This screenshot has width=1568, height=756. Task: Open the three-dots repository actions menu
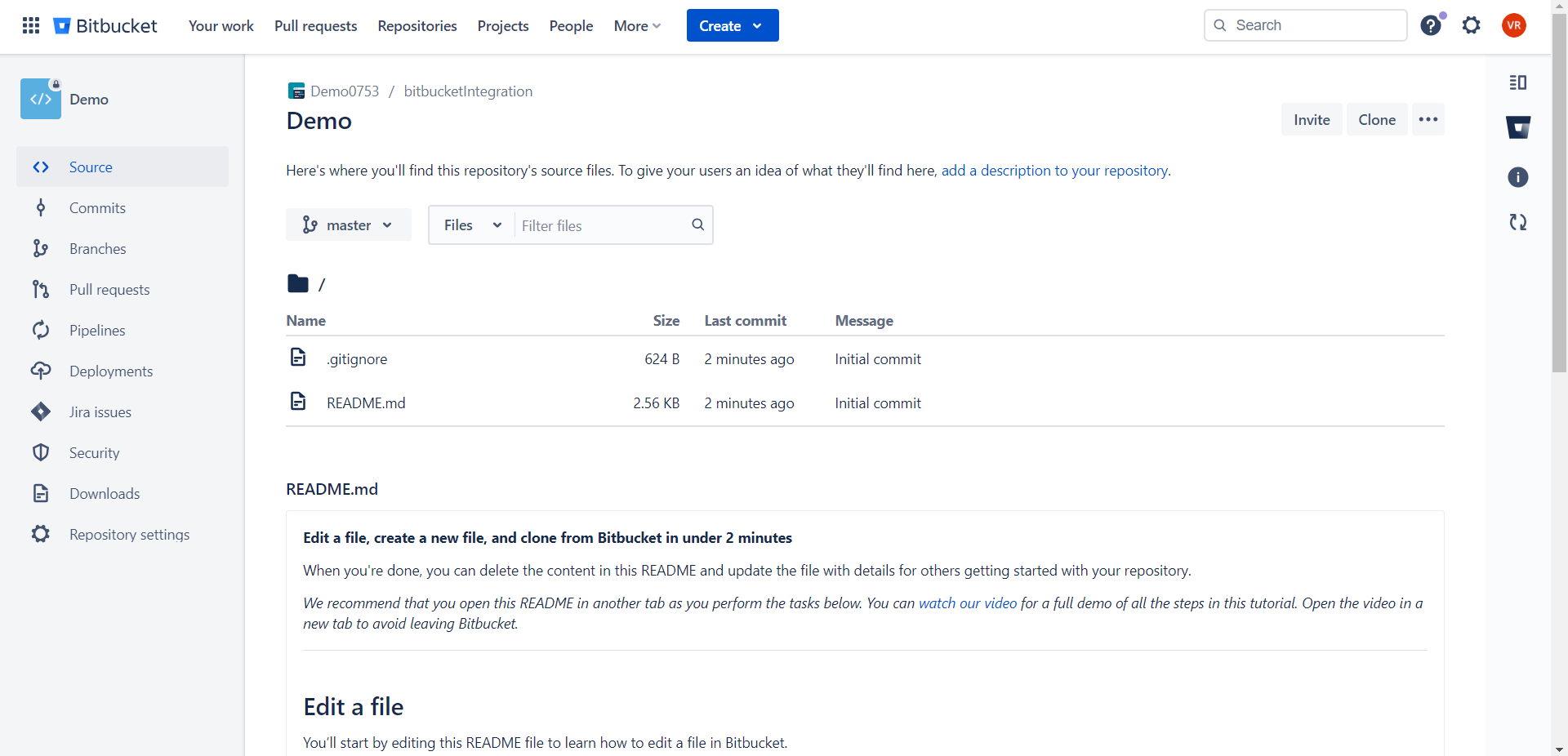point(1428,119)
